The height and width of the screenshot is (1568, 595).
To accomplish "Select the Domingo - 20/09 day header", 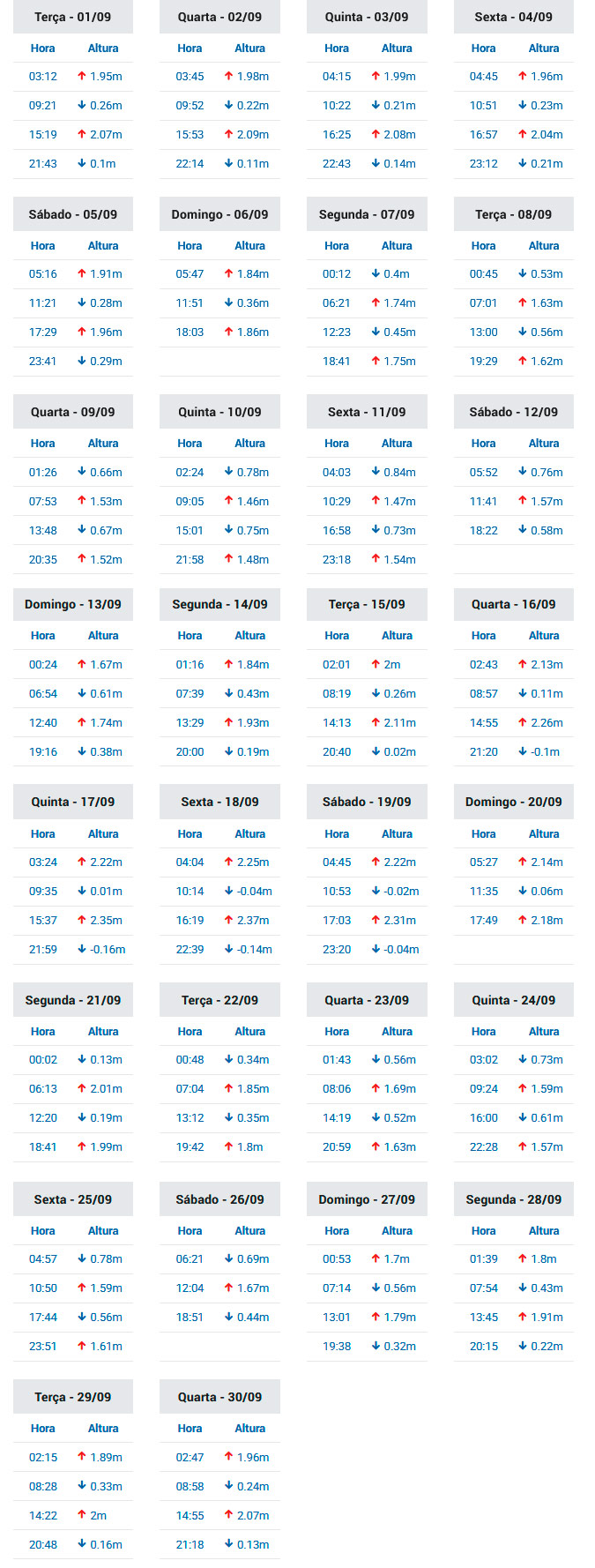I will [514, 802].
